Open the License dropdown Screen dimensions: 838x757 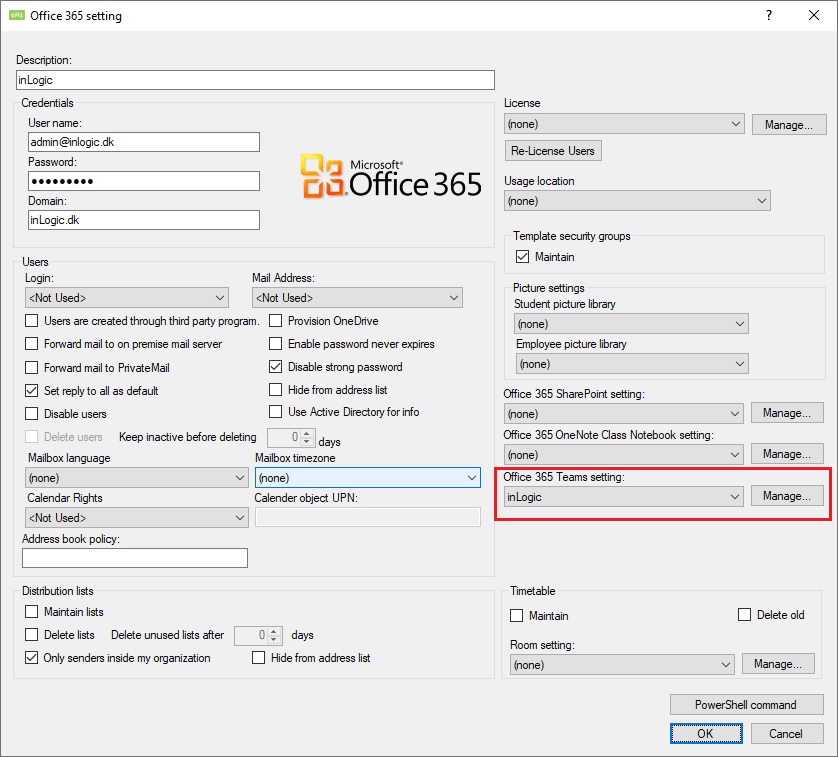(624, 124)
